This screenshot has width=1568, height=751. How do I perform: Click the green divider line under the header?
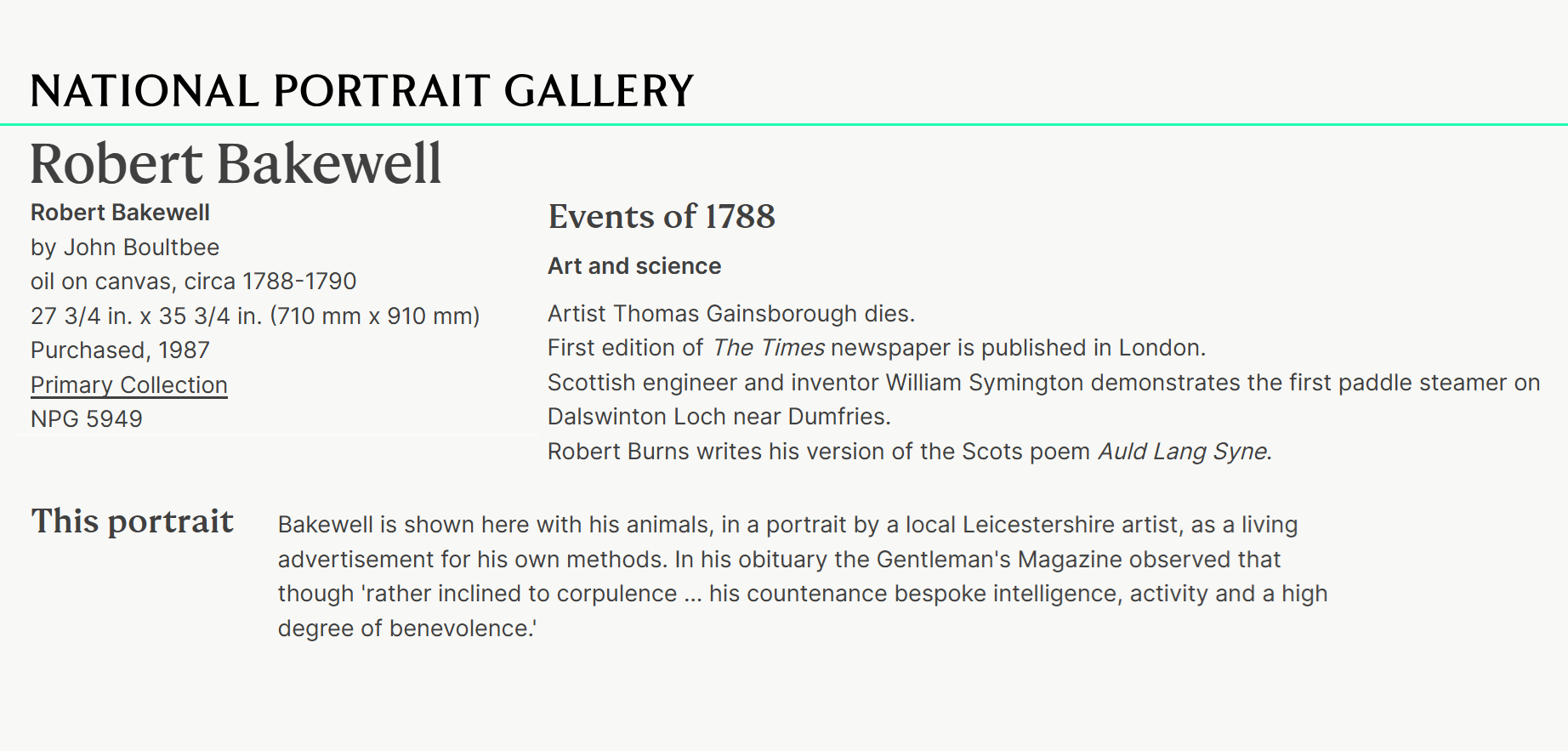tap(784, 125)
